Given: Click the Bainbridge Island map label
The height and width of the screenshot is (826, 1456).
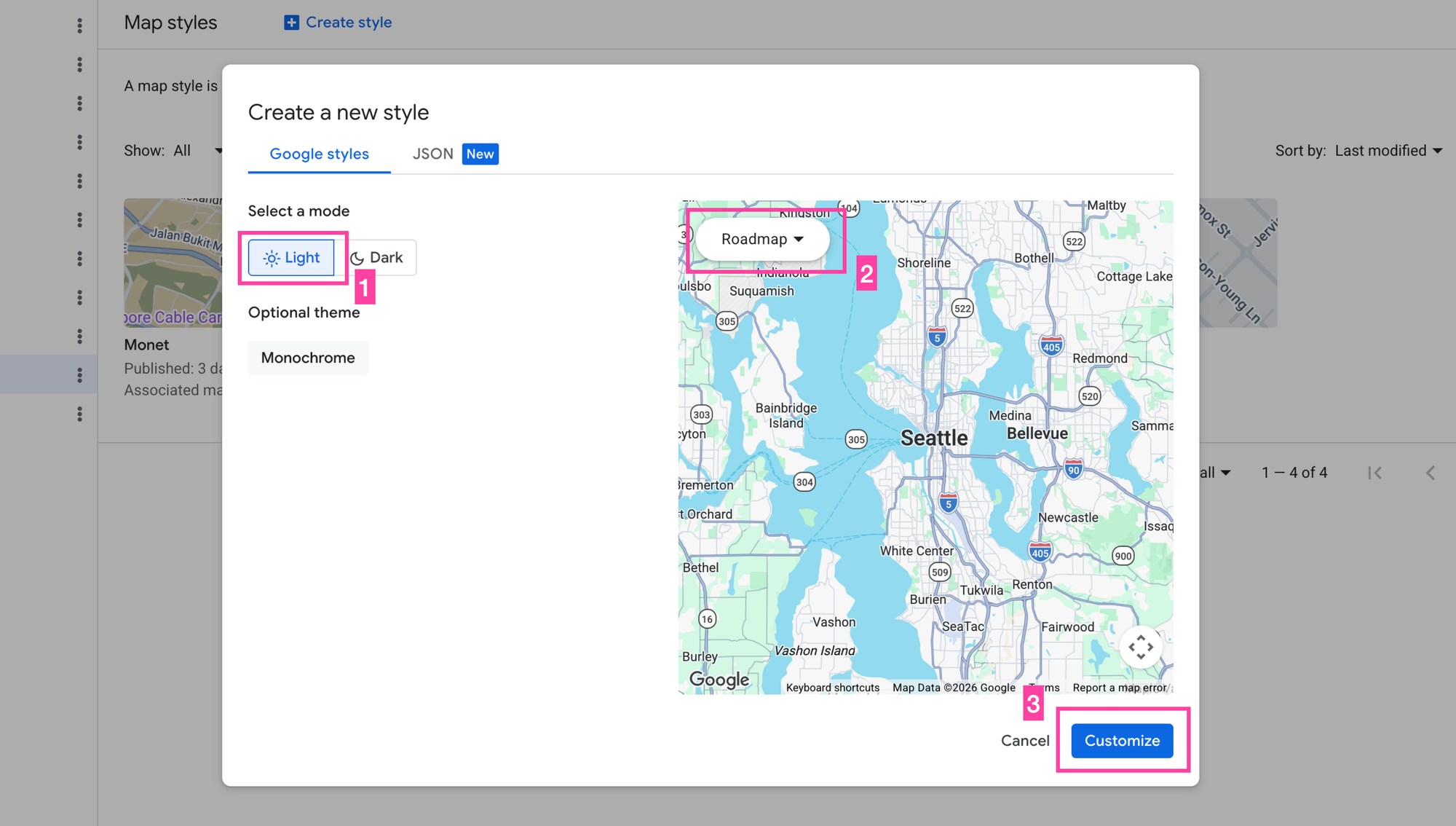Looking at the screenshot, I should (786, 415).
